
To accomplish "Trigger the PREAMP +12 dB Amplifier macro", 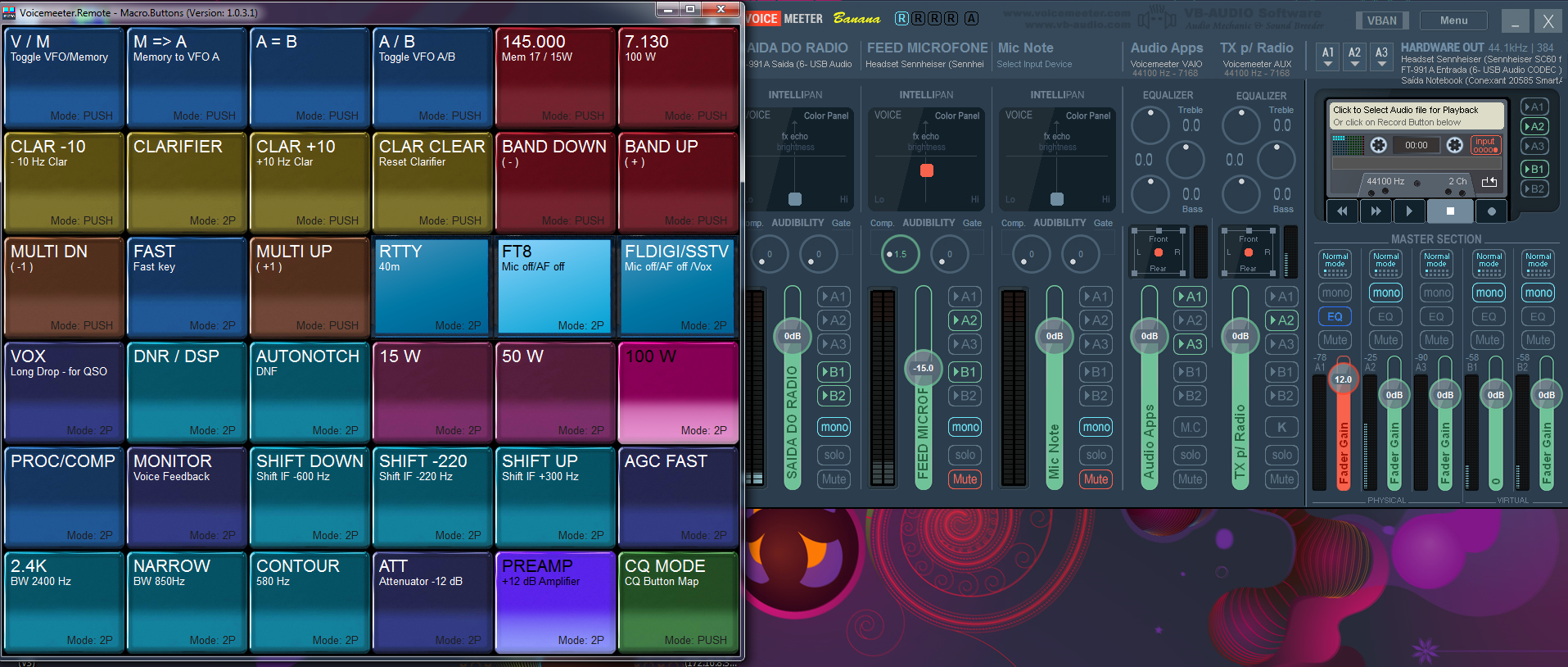I will [555, 601].
